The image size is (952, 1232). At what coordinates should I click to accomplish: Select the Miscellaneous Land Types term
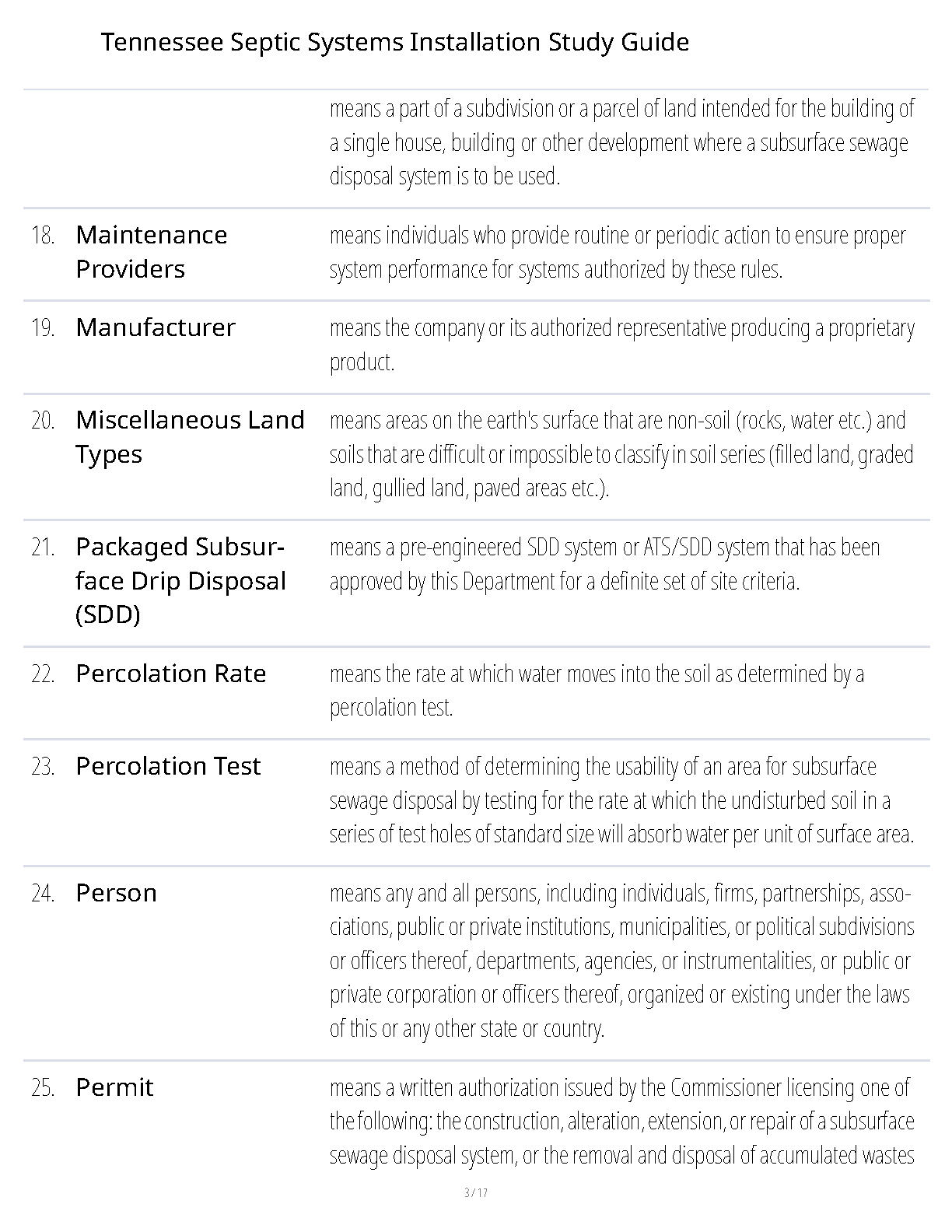190,436
